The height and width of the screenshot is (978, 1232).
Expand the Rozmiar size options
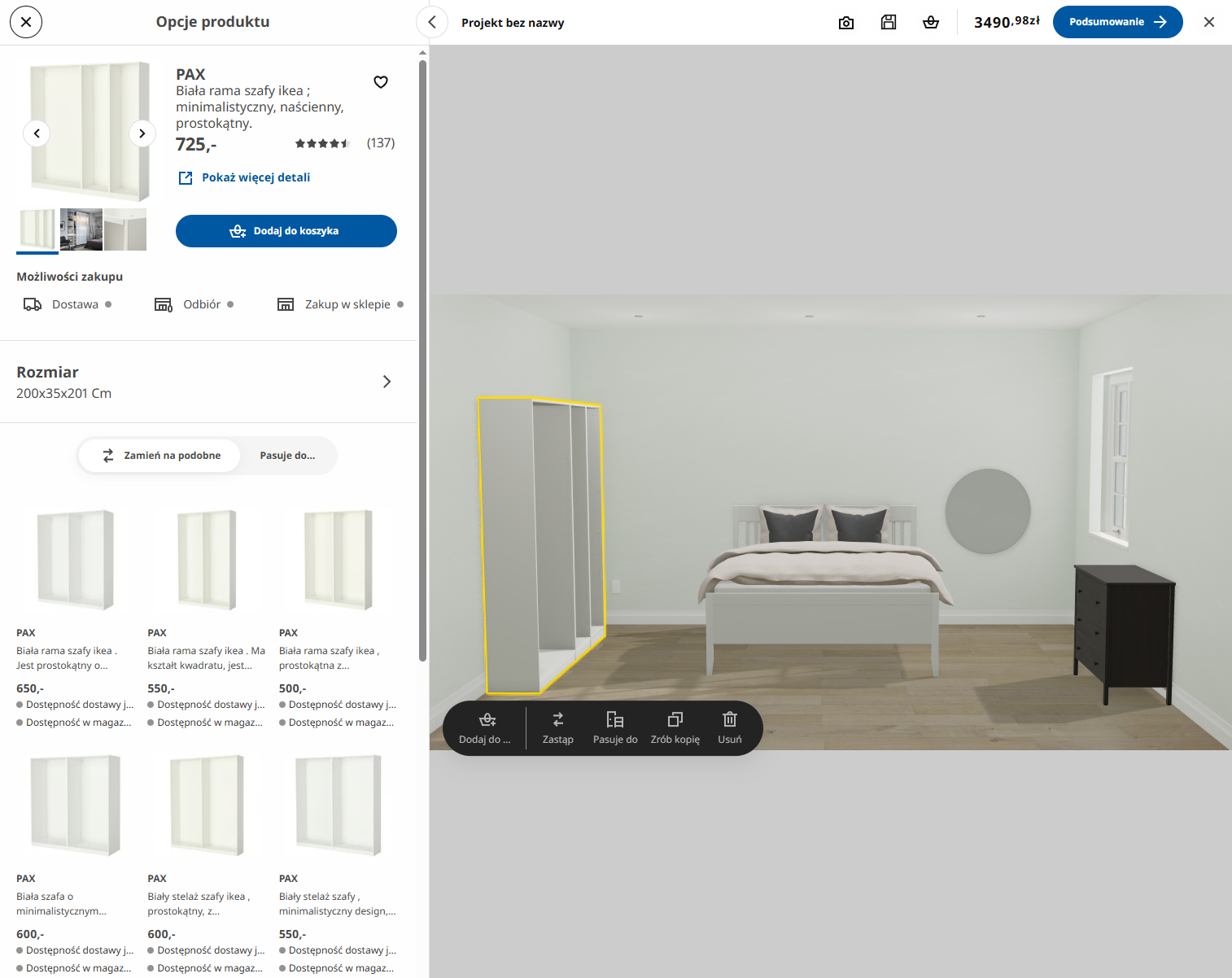tap(387, 382)
